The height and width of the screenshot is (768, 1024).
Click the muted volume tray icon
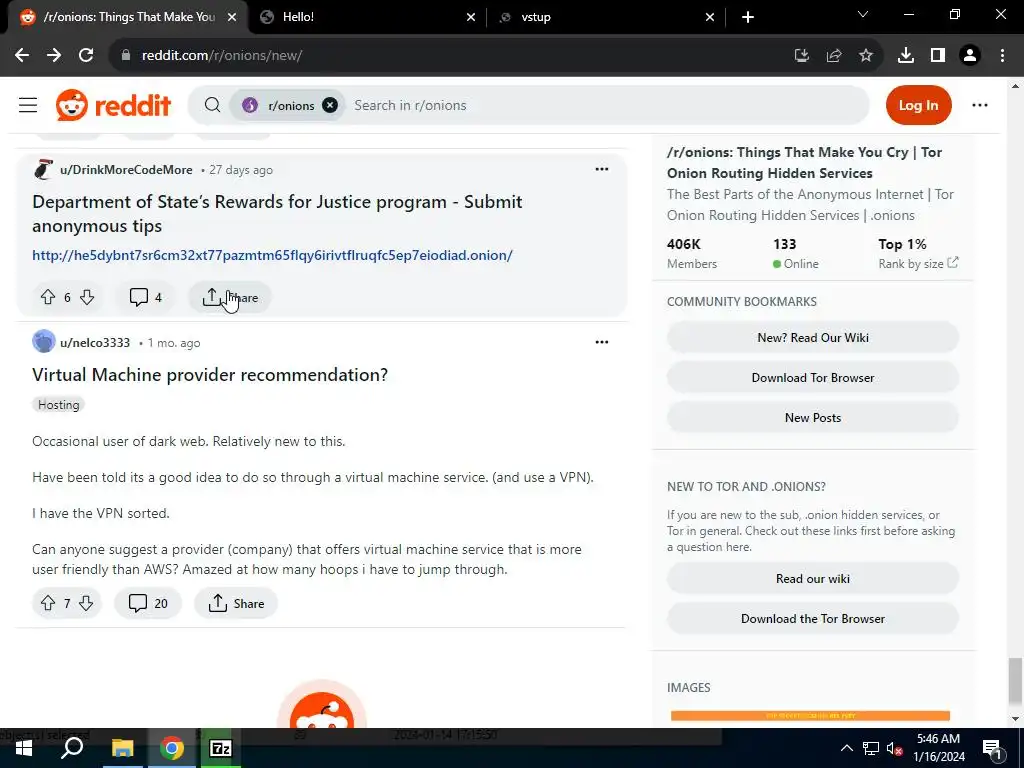[895, 748]
